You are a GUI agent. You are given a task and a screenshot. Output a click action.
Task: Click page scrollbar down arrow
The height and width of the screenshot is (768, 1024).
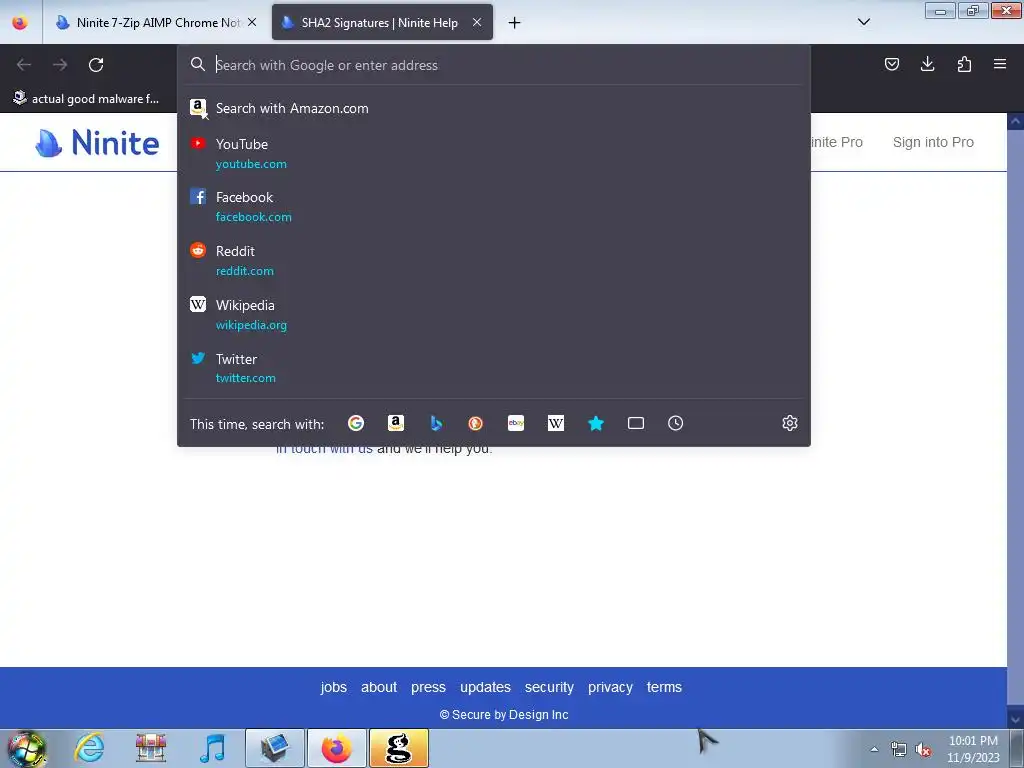(1016, 720)
